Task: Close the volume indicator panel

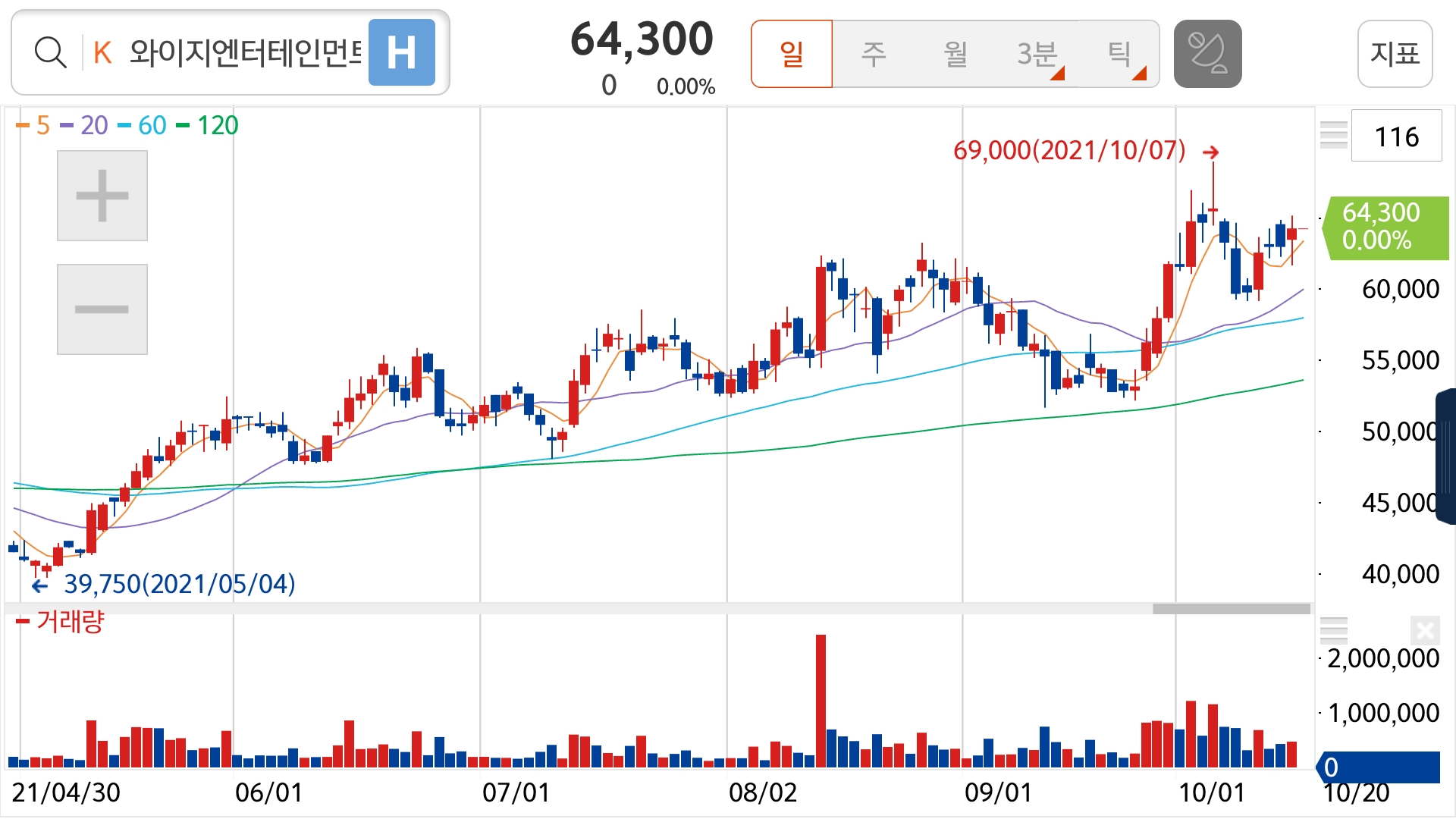Action: click(x=1424, y=630)
